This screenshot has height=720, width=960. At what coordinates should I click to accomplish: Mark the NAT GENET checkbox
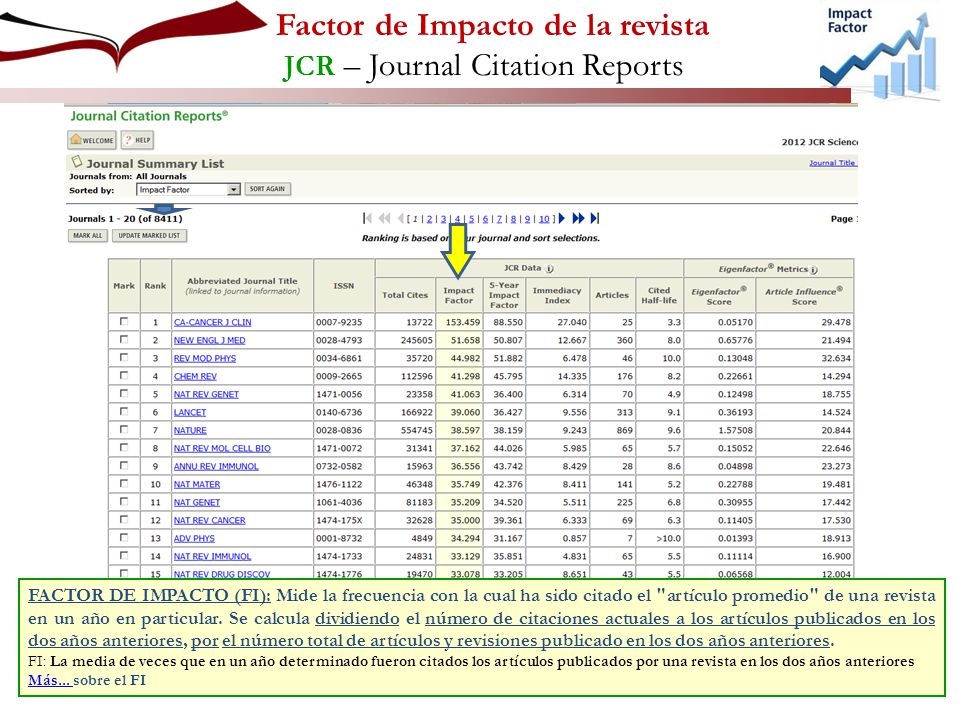point(124,502)
